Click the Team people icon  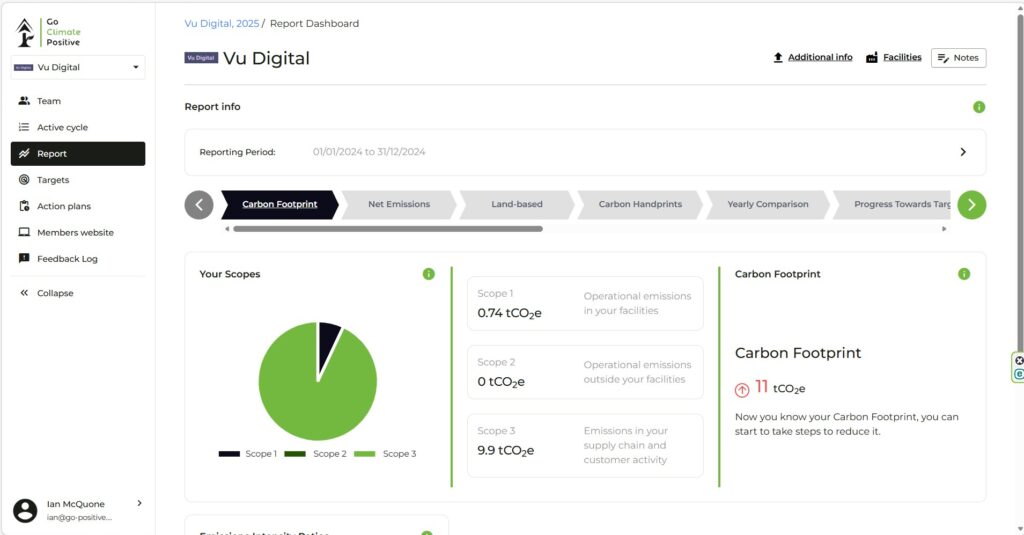[x=24, y=101]
